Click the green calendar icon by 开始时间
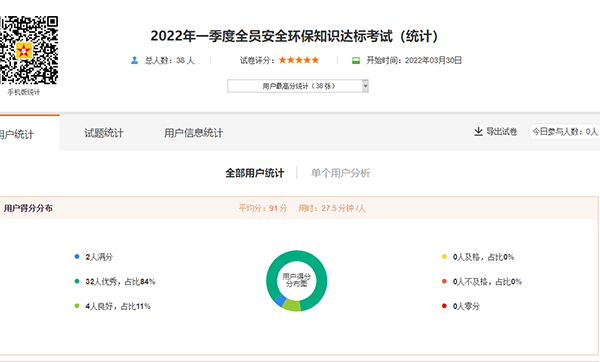 [x=356, y=60]
